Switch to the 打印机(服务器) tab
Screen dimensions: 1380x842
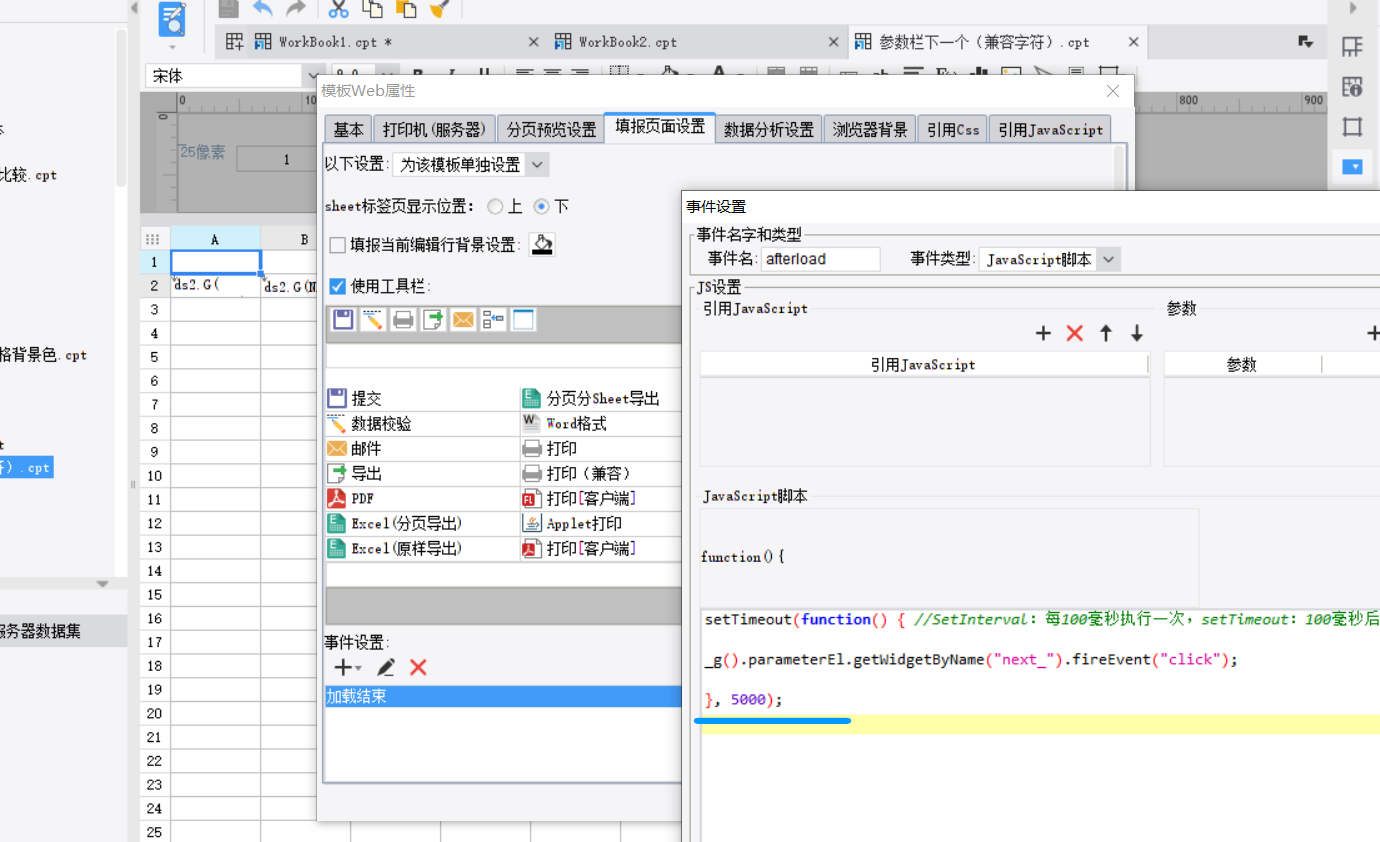(435, 129)
